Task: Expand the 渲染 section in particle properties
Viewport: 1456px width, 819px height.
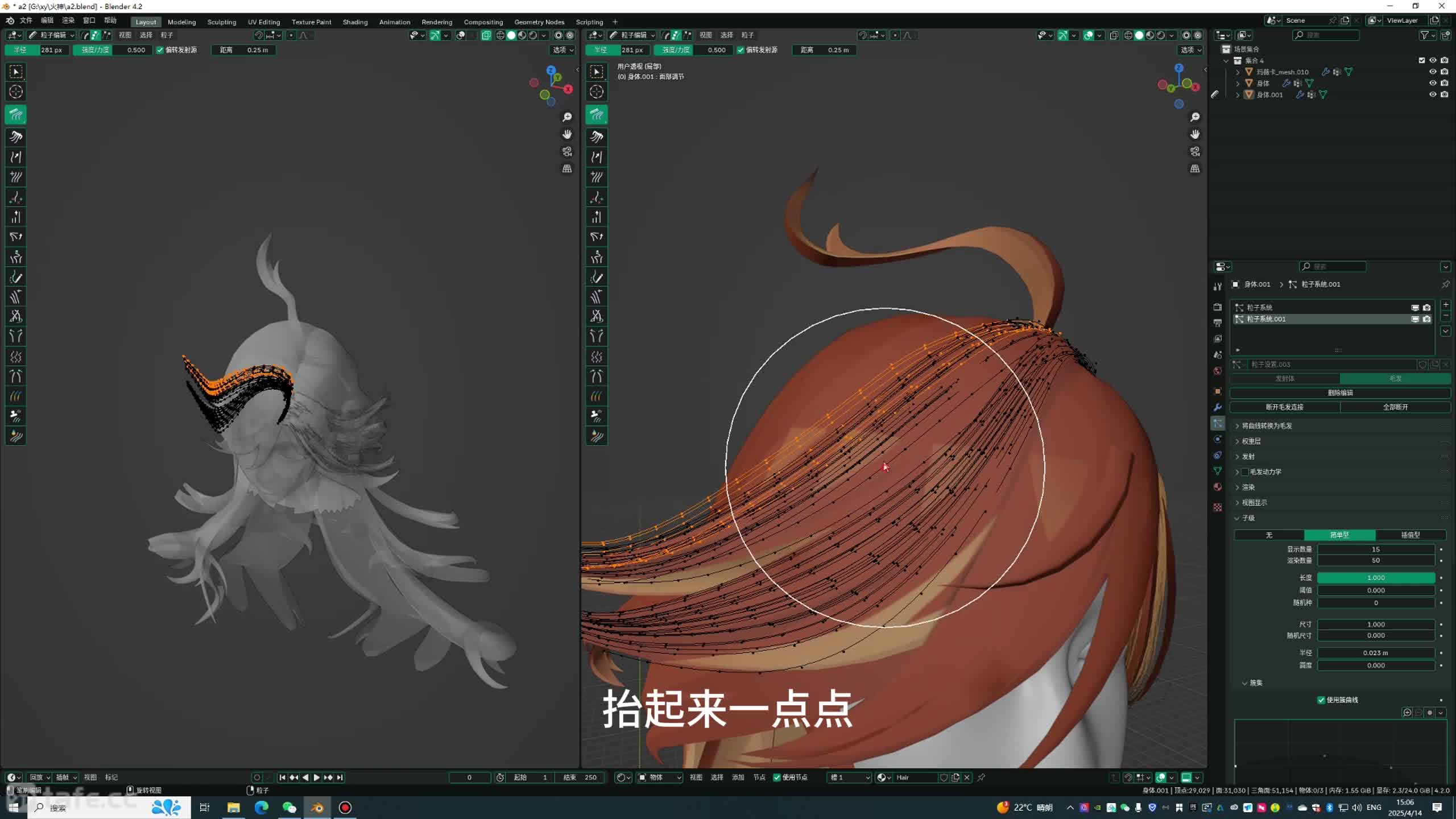Action: [x=1248, y=487]
